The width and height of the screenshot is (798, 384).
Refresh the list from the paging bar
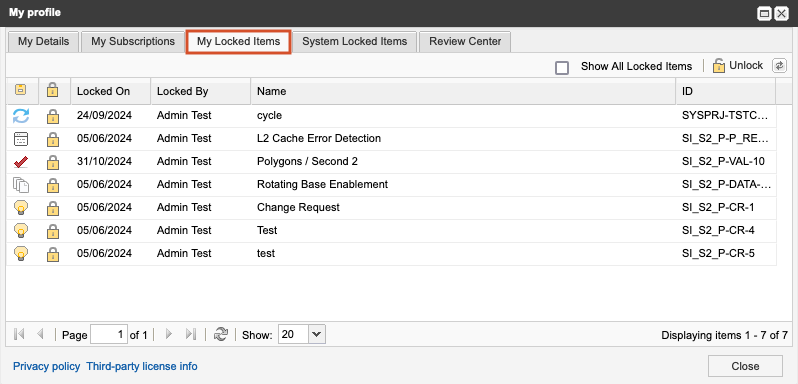(x=220, y=334)
